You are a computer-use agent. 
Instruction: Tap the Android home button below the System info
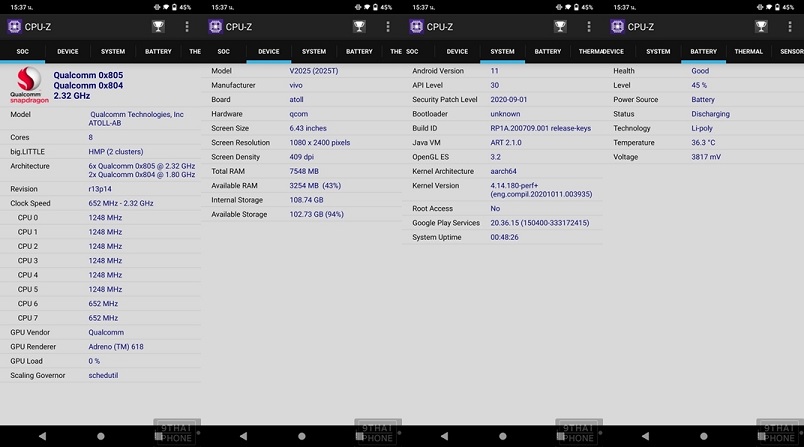click(x=502, y=436)
